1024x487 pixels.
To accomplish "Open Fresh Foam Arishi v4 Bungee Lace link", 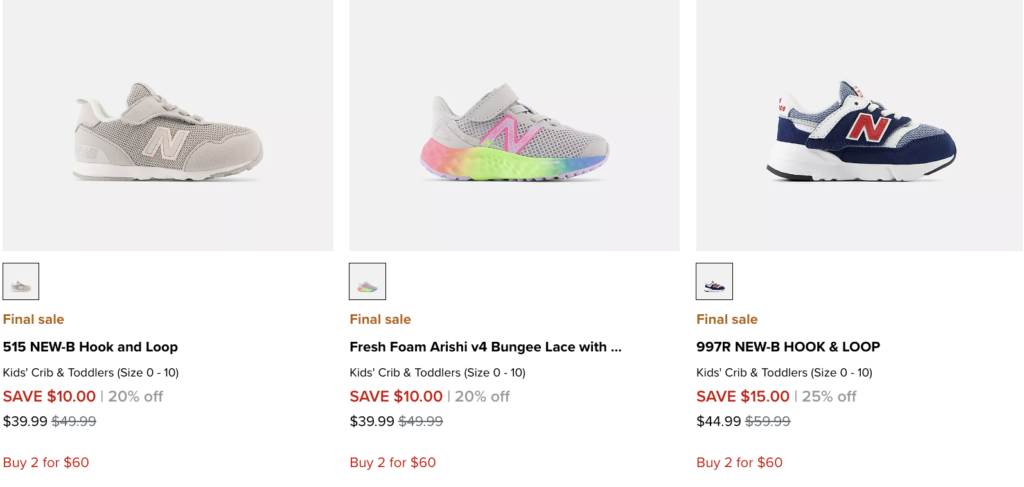I will [485, 347].
